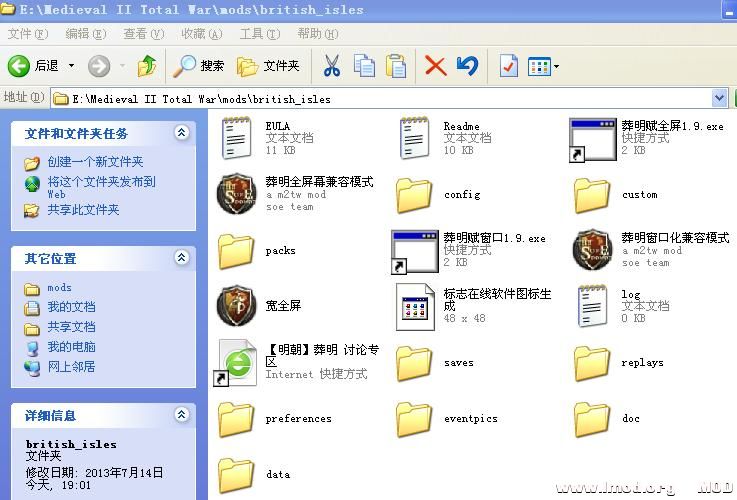The width and height of the screenshot is (737, 500).
Task: Click the green Back arrow button
Action: pyautogui.click(x=19, y=66)
